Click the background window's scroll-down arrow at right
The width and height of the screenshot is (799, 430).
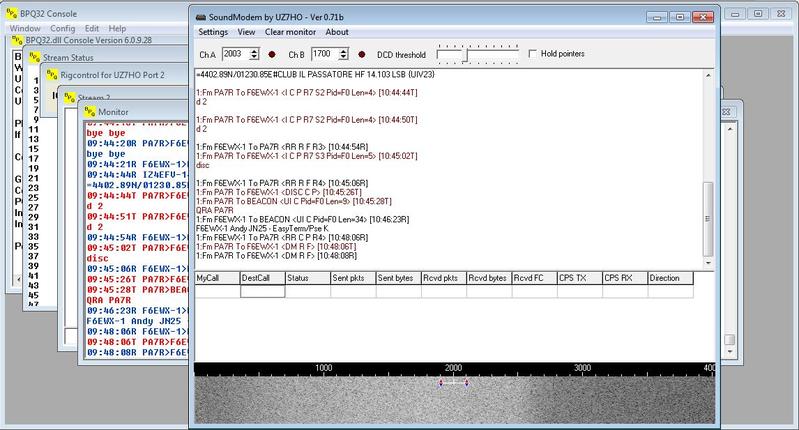pos(730,352)
